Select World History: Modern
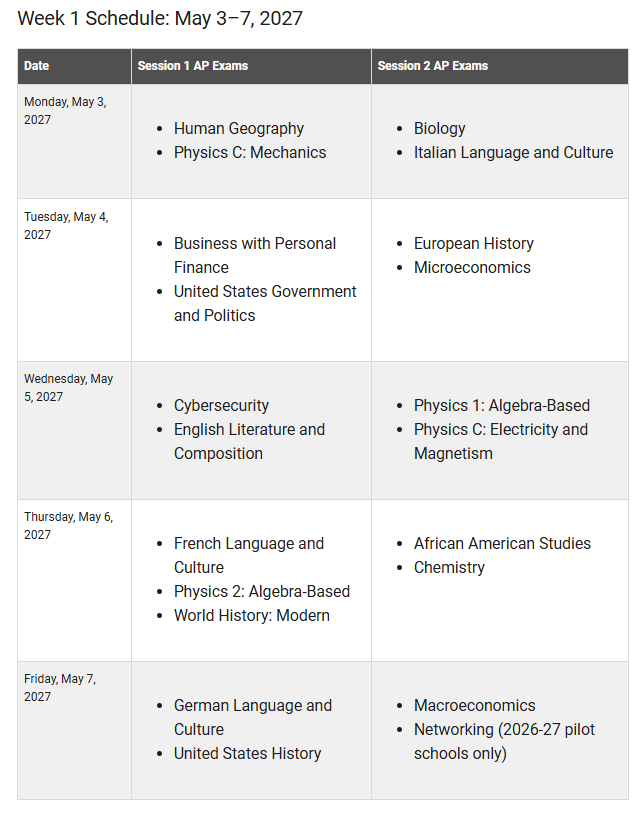 (x=252, y=616)
